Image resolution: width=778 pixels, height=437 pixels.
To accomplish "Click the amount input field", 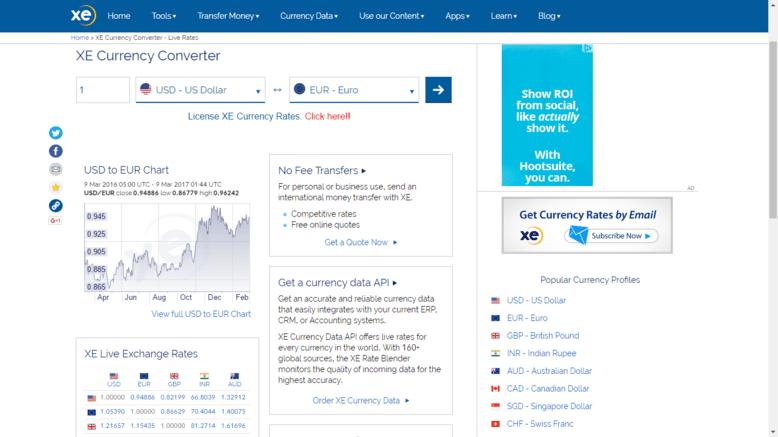I will tap(103, 90).
